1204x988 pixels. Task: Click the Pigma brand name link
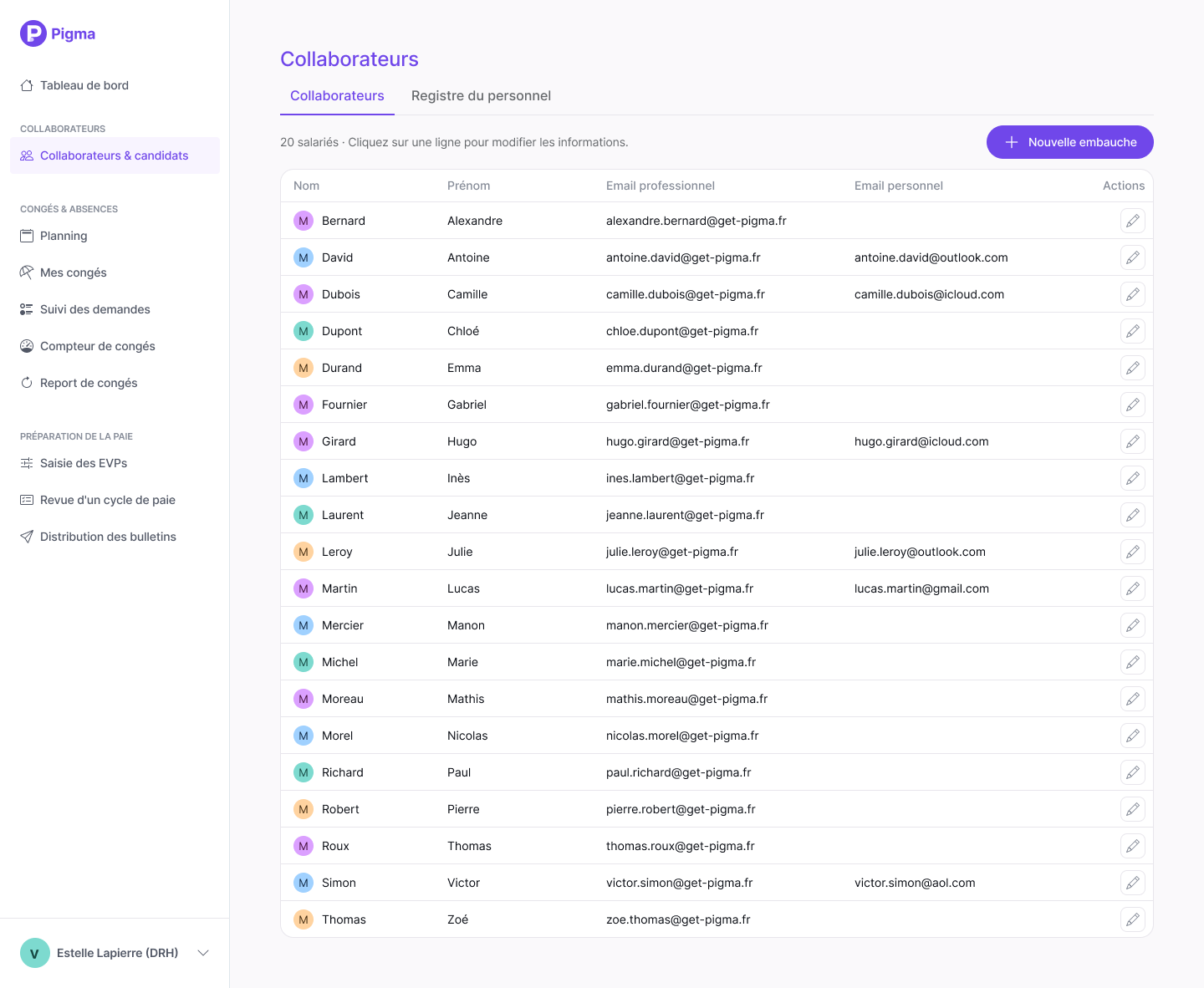pos(73,33)
